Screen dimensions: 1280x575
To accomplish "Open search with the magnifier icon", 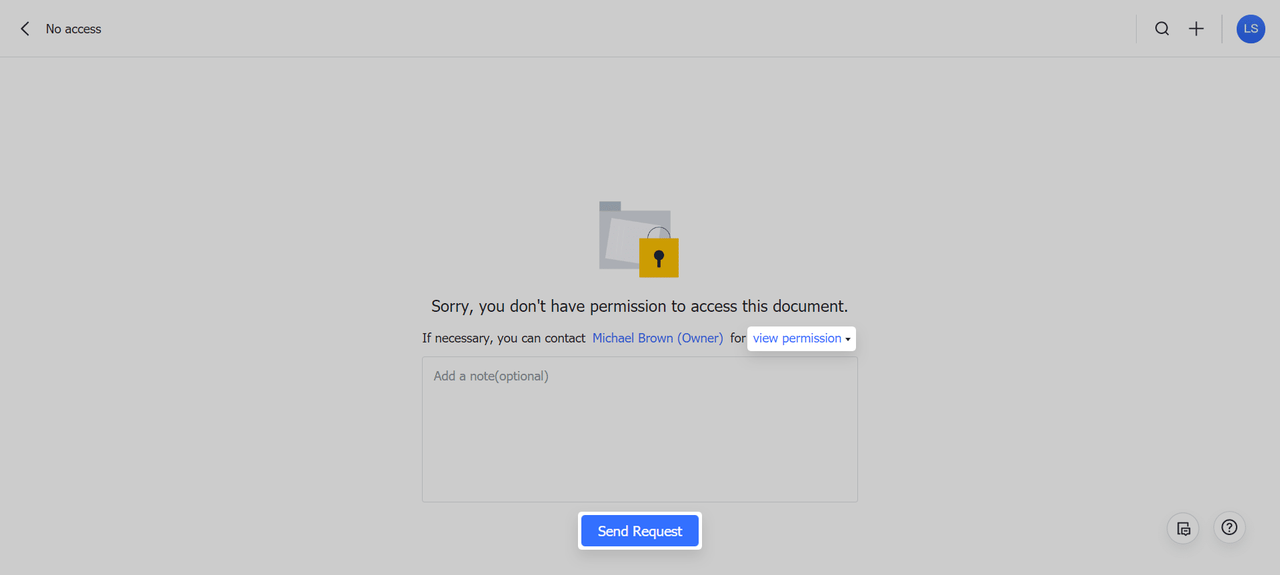I will tap(1162, 29).
